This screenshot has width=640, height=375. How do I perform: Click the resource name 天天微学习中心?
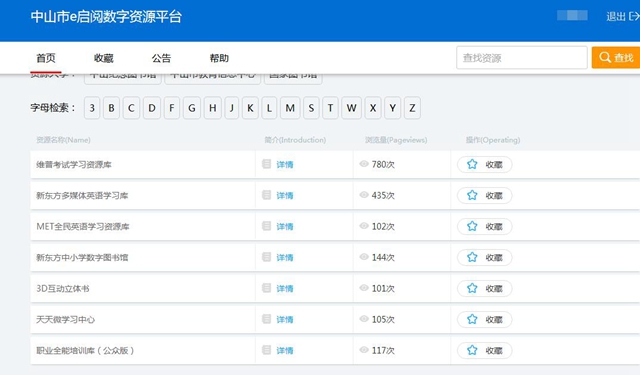pos(65,320)
